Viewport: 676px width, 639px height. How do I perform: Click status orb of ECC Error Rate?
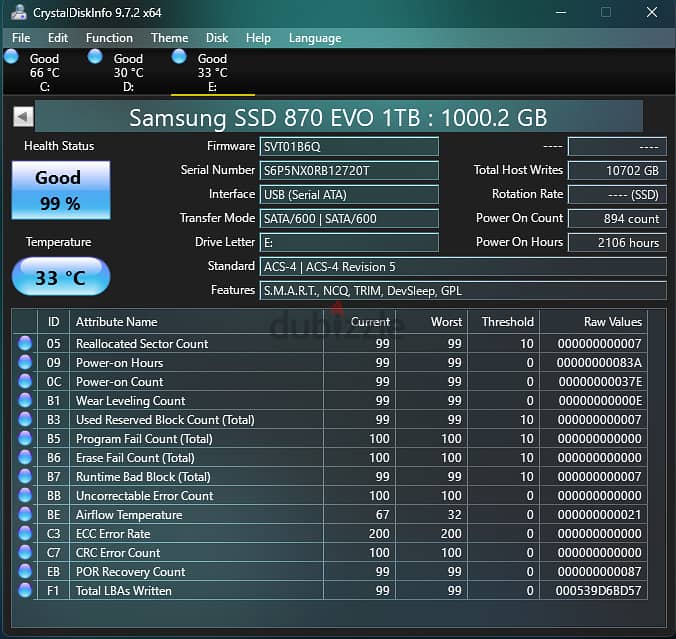[x=25, y=533]
